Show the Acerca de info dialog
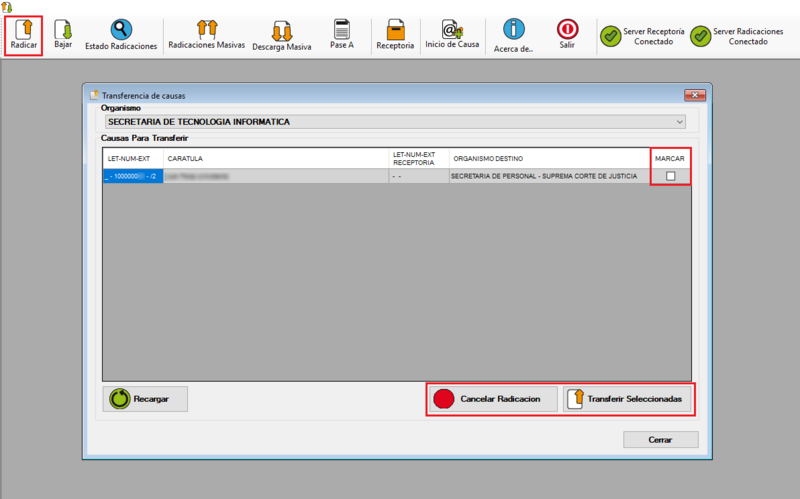 tap(513, 36)
